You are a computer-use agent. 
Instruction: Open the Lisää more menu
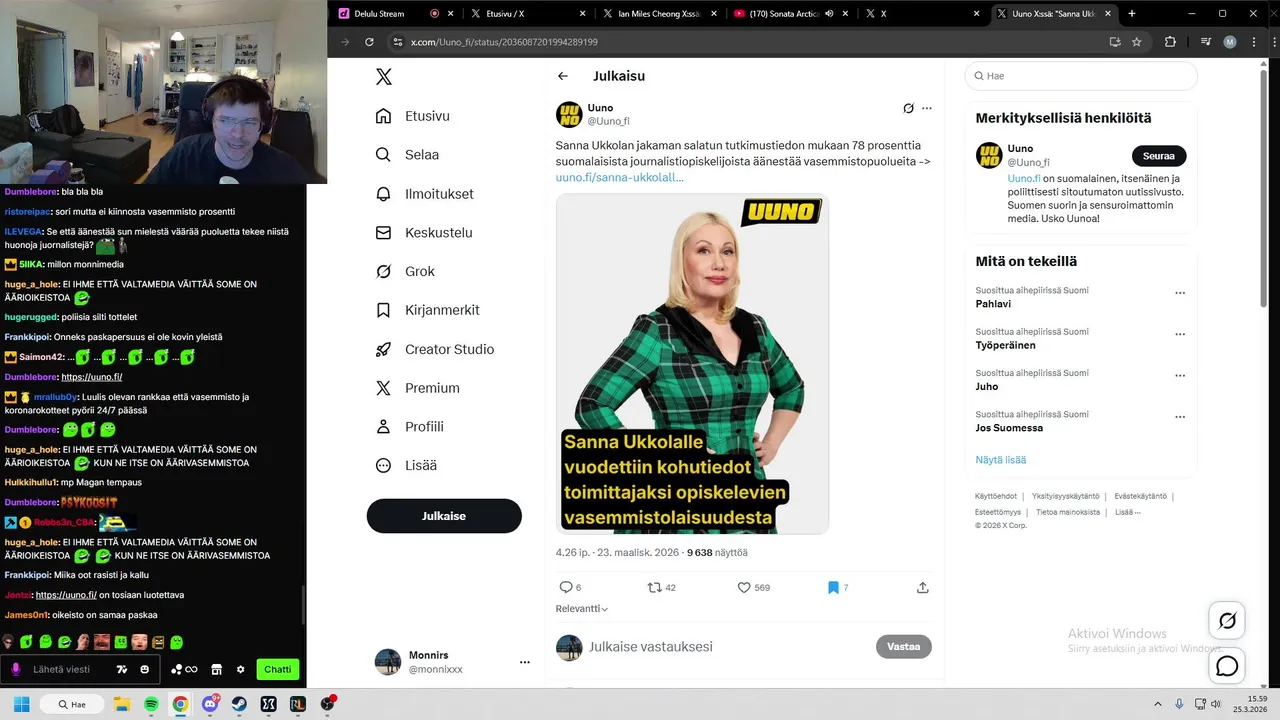[405, 465]
